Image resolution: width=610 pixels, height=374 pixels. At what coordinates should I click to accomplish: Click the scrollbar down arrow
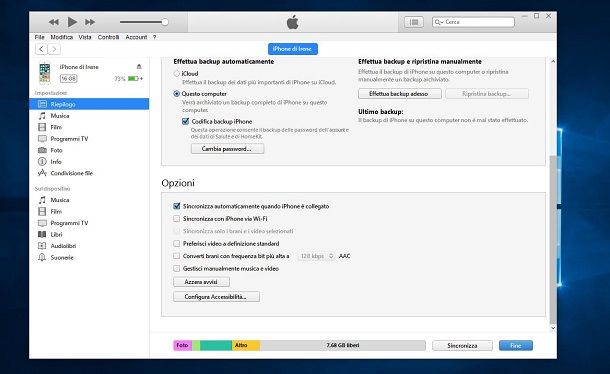553,328
